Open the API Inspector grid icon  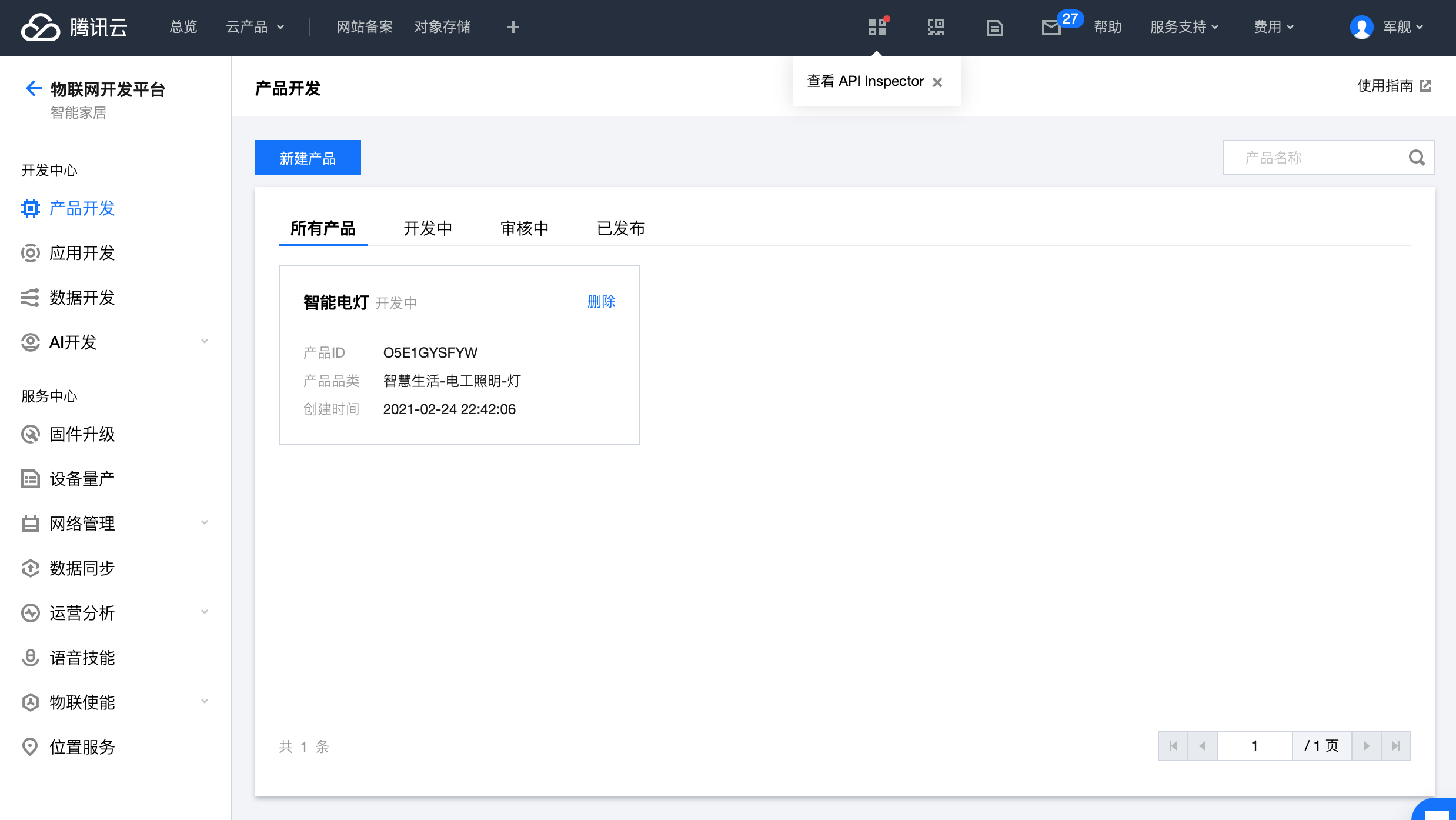877,27
